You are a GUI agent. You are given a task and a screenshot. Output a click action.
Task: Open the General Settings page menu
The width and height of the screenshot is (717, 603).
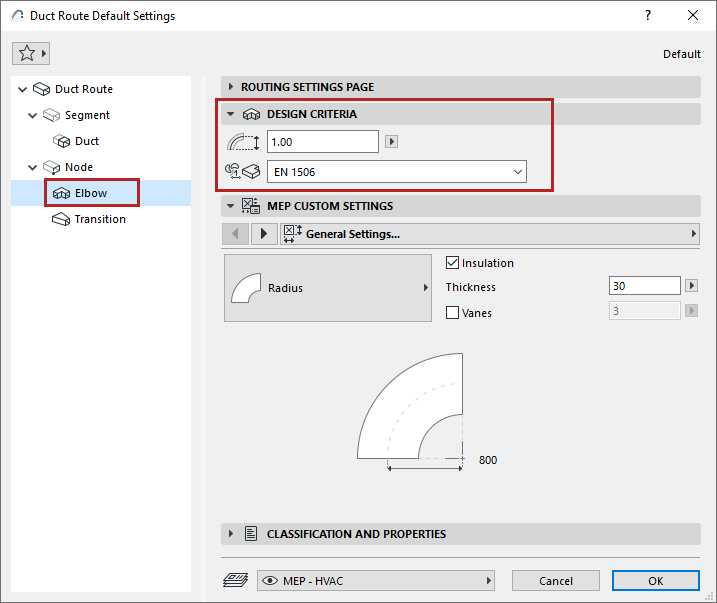click(490, 234)
